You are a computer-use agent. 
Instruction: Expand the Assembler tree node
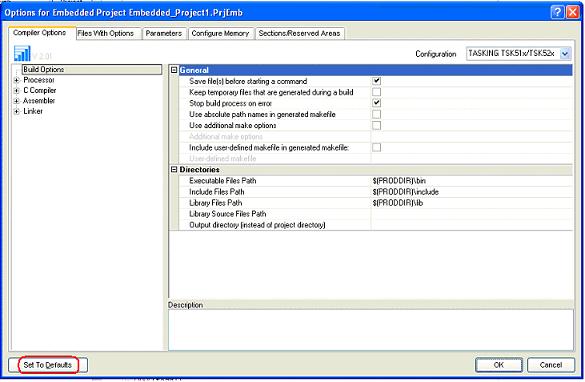pyautogui.click(x=16, y=101)
